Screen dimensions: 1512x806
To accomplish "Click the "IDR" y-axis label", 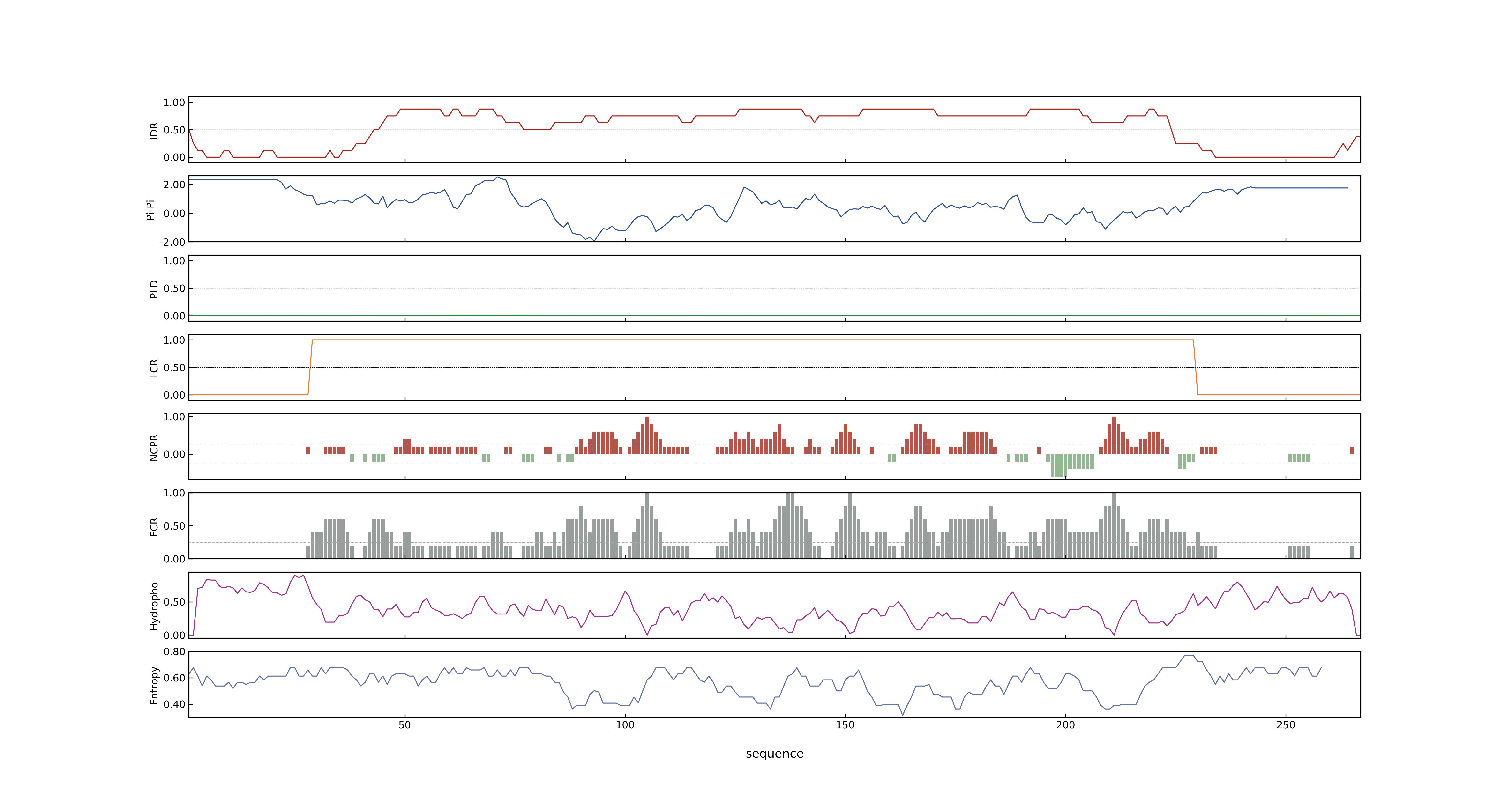I will [154, 130].
